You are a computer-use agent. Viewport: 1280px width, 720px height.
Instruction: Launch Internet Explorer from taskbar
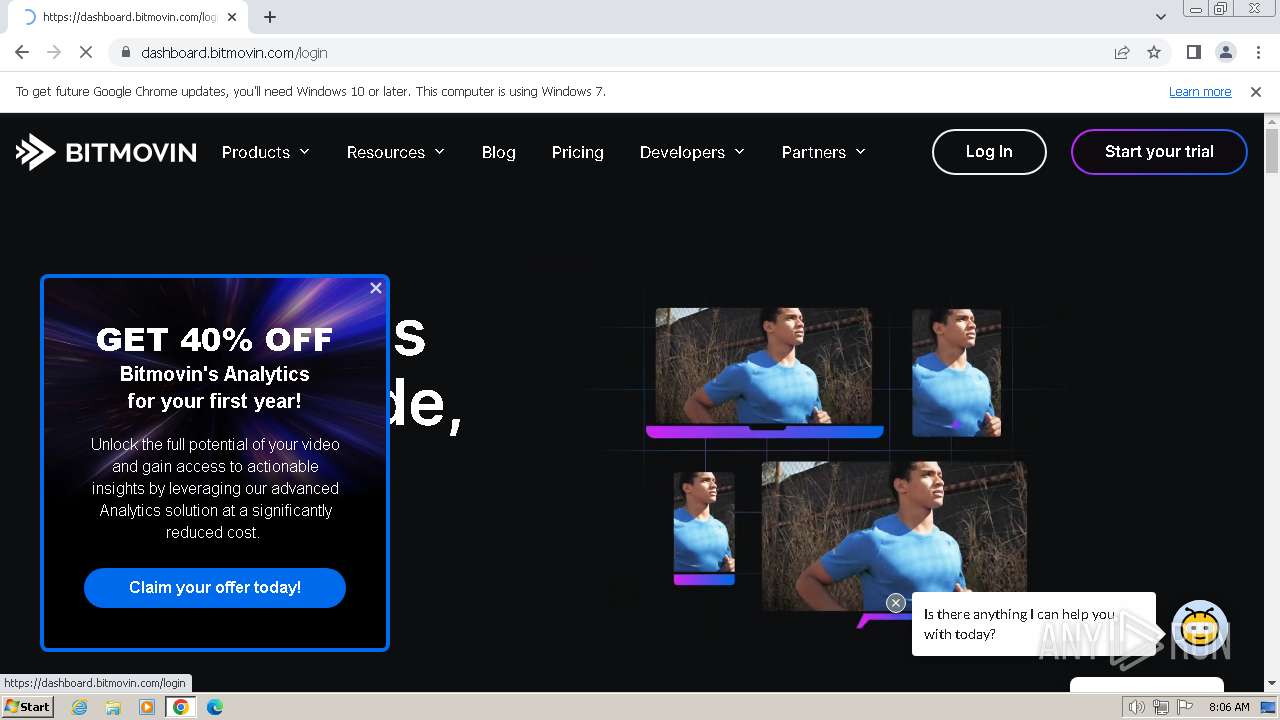pyautogui.click(x=80, y=707)
